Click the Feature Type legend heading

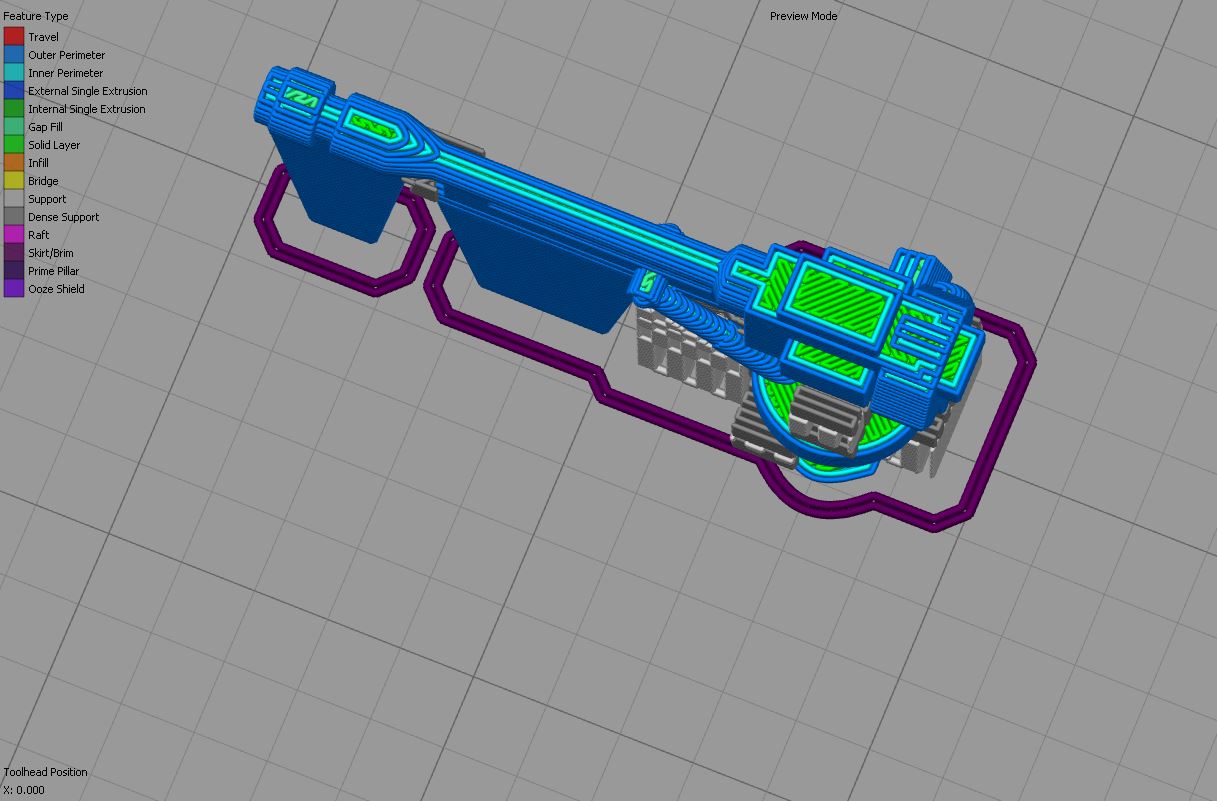coord(35,17)
